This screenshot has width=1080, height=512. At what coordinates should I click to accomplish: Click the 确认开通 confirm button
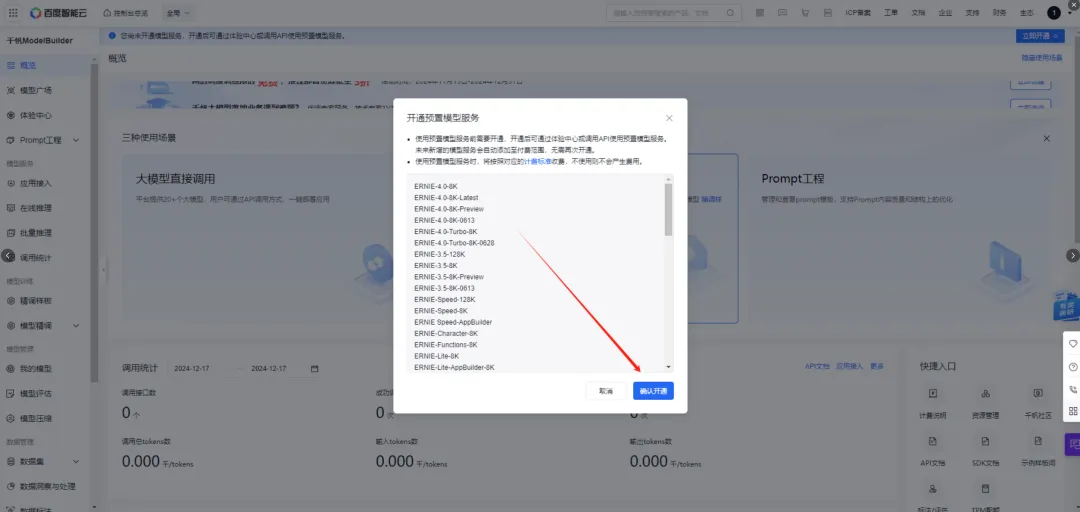(x=653, y=391)
